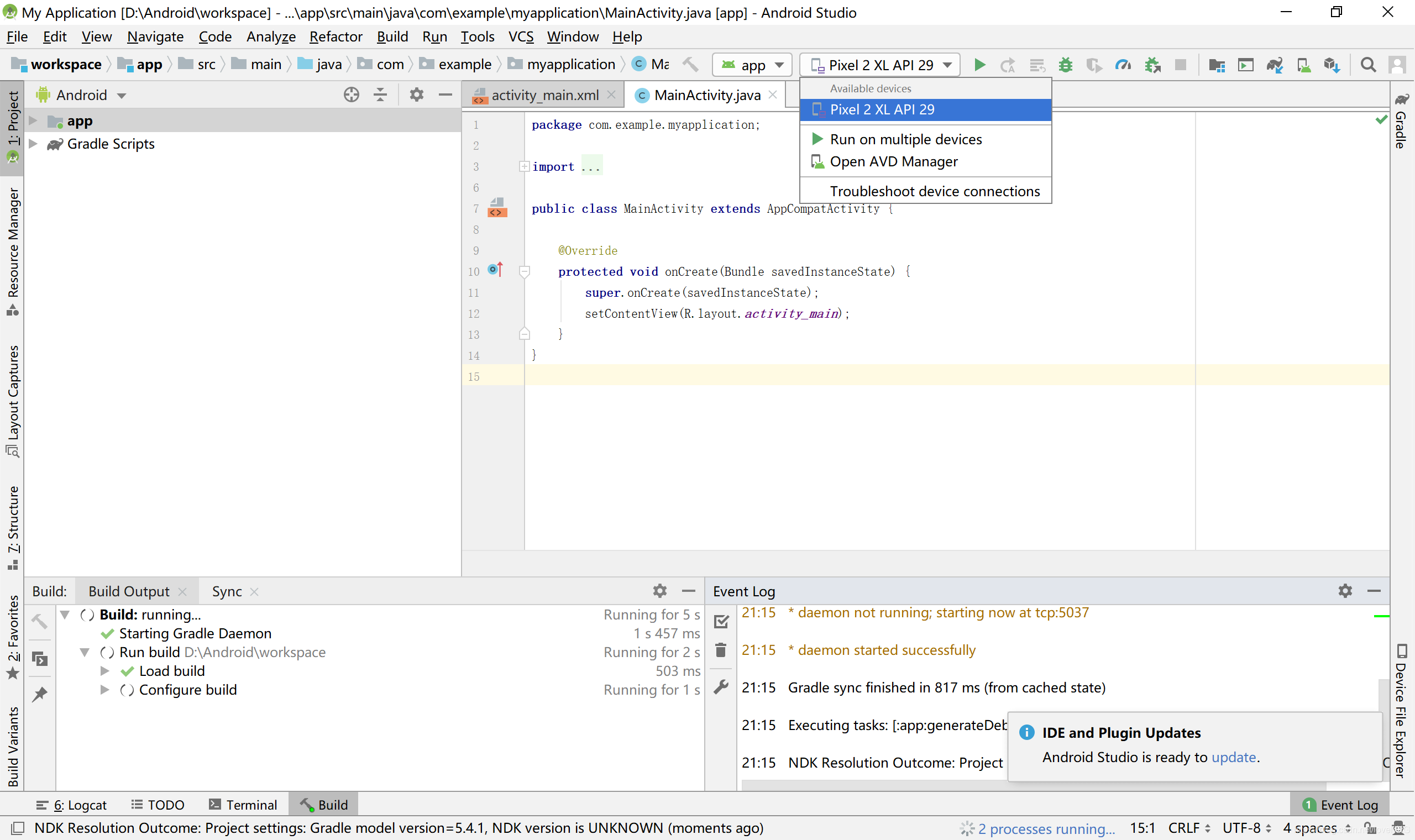The height and width of the screenshot is (840, 1415).
Task: Toggle the Build Variants side panel
Action: [13, 747]
